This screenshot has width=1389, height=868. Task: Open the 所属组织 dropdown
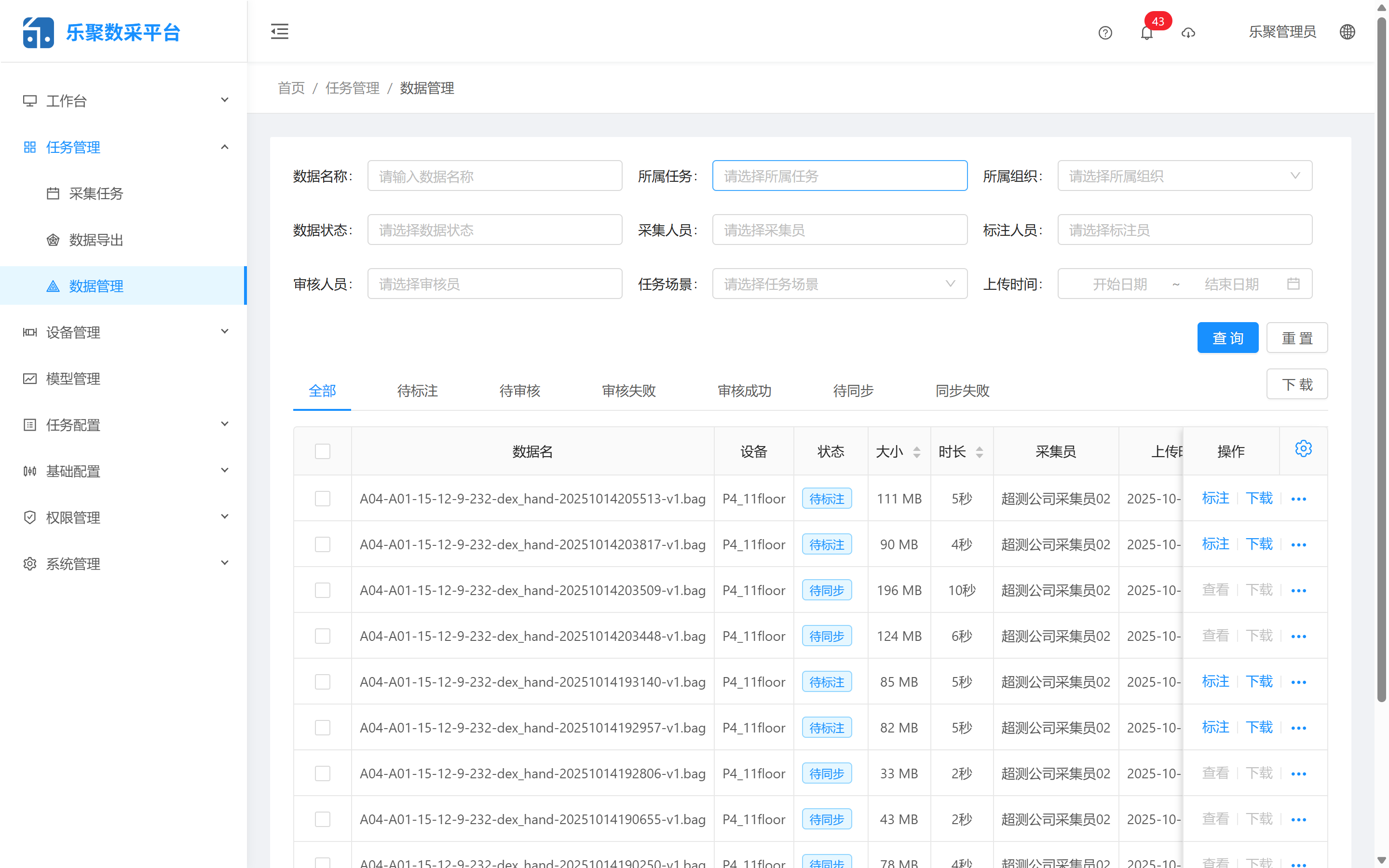pyautogui.click(x=1184, y=176)
